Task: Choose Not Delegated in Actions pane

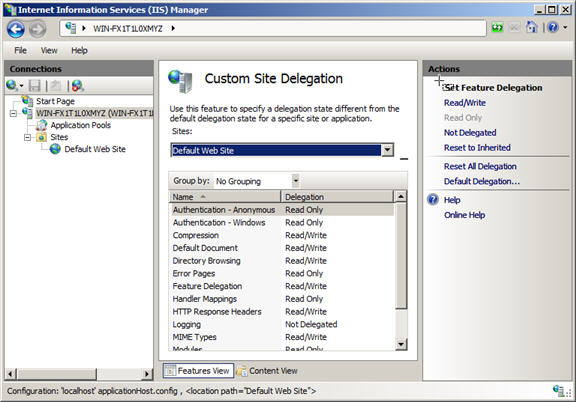Action: tap(470, 133)
